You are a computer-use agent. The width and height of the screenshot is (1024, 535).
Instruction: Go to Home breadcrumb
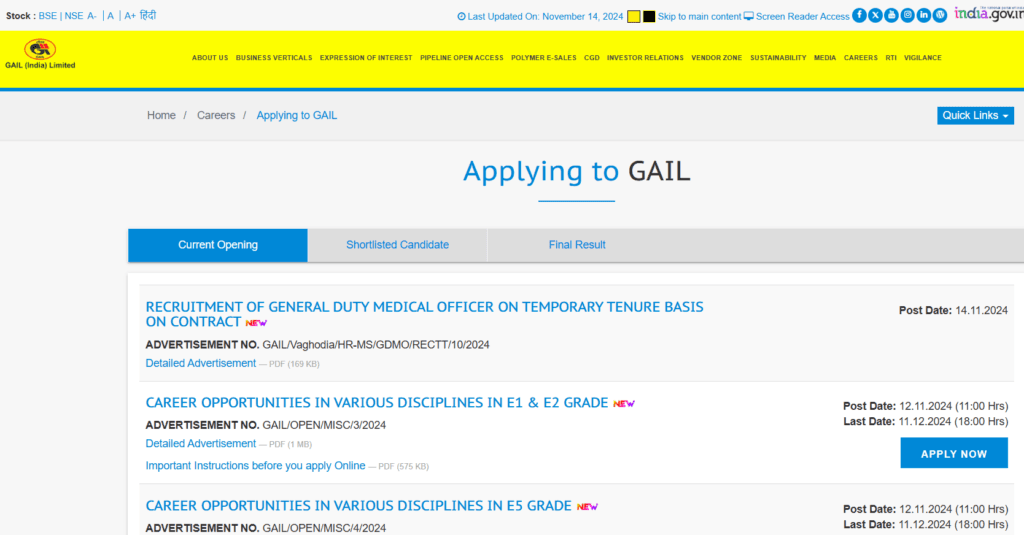tap(161, 116)
